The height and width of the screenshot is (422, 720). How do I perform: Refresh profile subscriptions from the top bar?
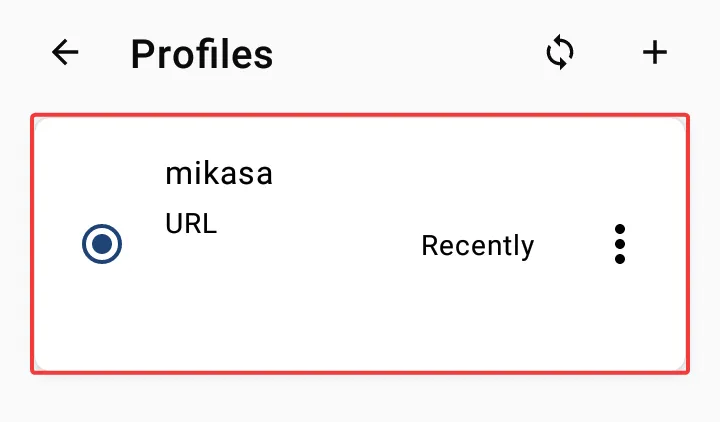(x=560, y=52)
